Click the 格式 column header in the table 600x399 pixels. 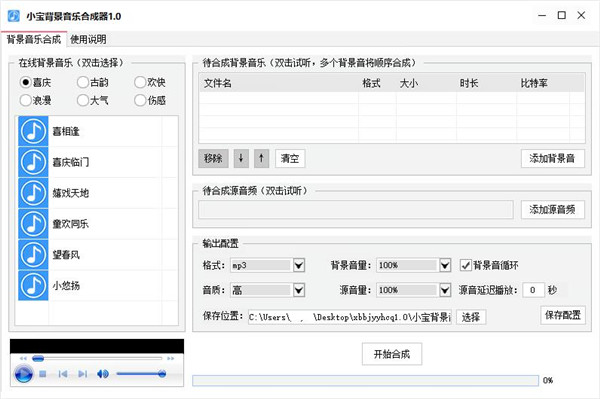coord(377,83)
